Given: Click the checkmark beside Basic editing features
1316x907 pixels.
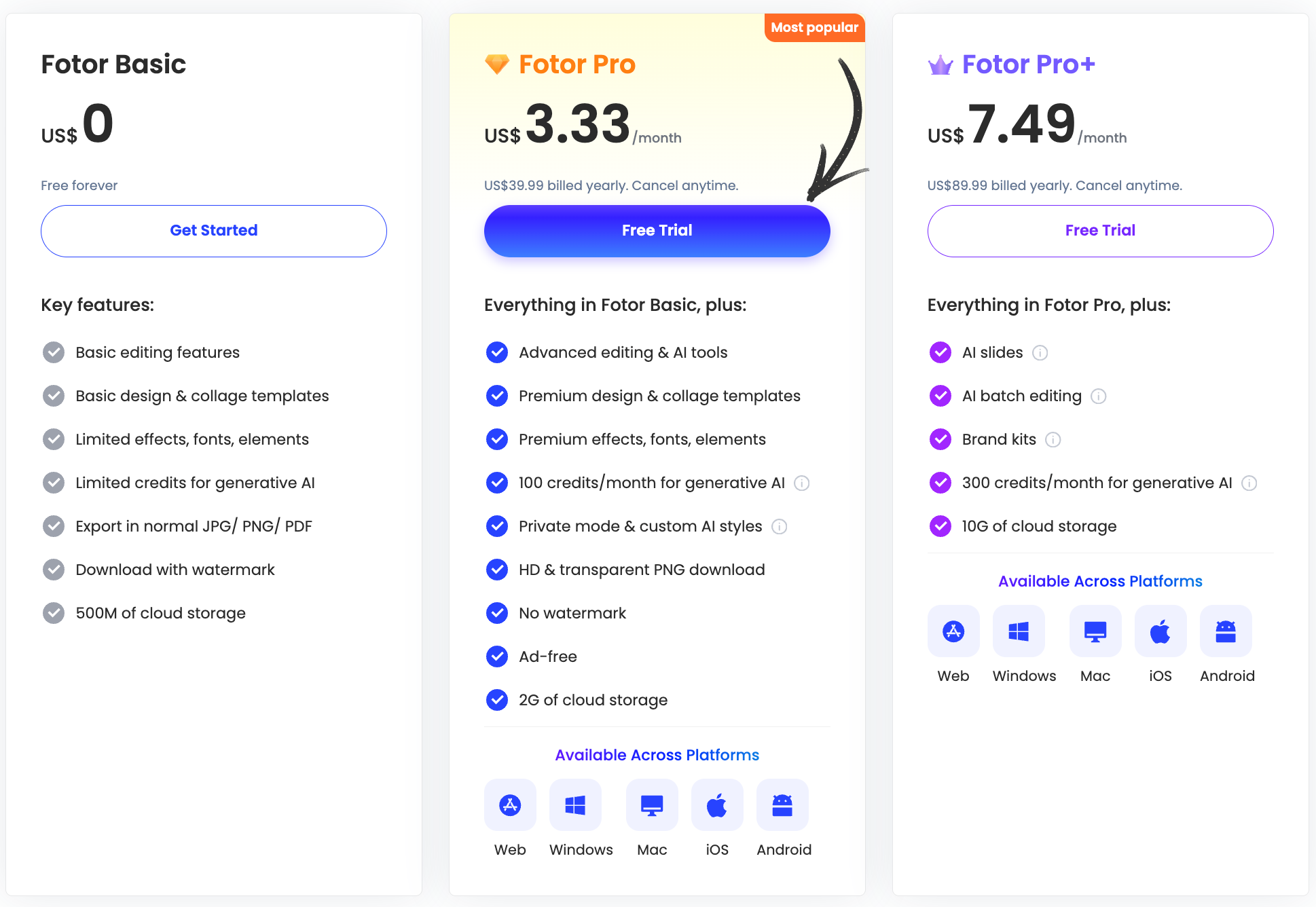Looking at the screenshot, I should 54,352.
